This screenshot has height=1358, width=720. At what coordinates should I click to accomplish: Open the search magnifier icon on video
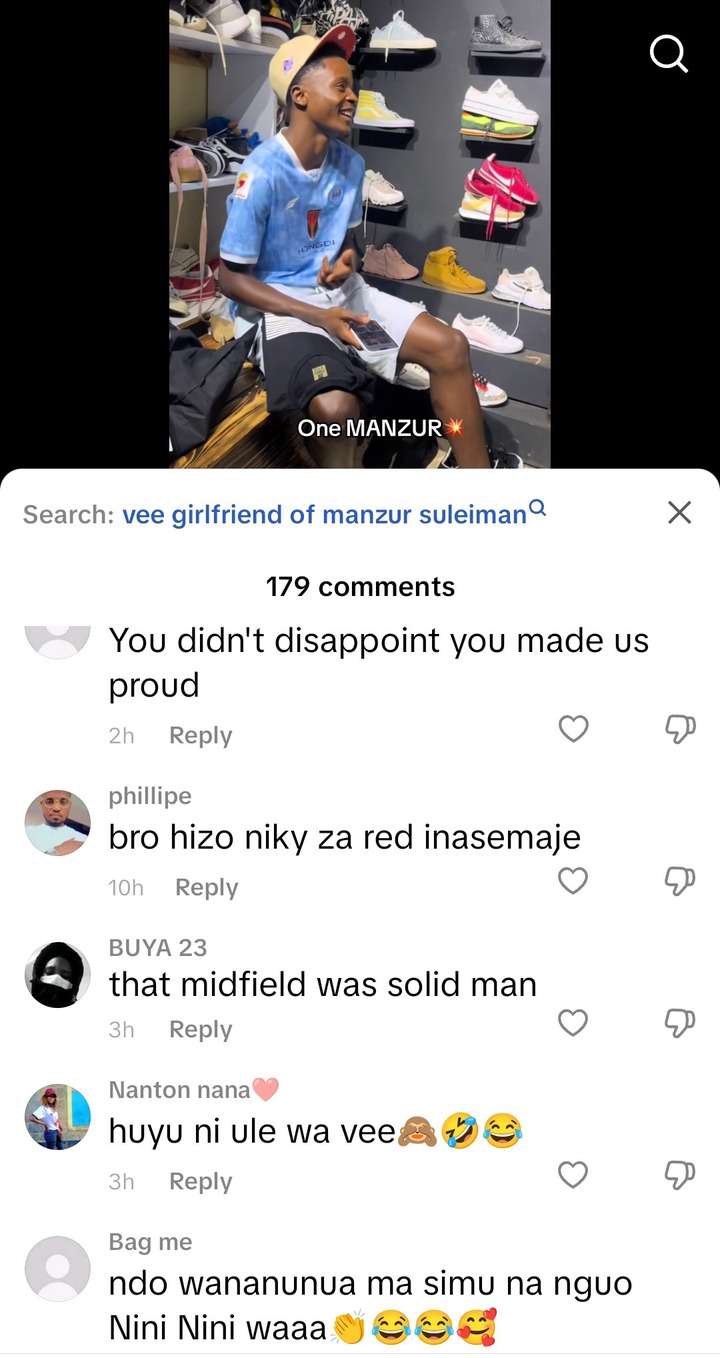pos(669,54)
